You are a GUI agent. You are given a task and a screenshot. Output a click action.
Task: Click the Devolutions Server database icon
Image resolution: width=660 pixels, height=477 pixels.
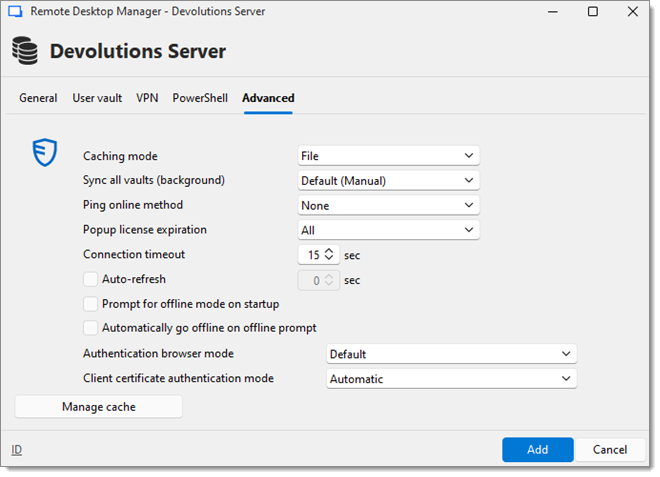pyautogui.click(x=26, y=51)
